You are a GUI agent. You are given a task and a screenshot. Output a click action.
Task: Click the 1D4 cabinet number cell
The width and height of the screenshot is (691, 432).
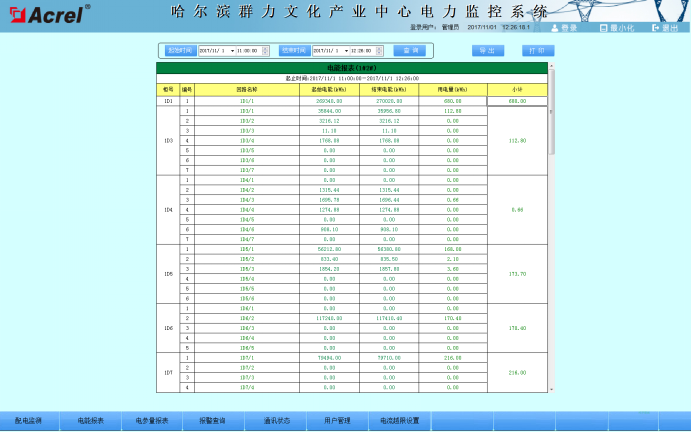point(168,210)
